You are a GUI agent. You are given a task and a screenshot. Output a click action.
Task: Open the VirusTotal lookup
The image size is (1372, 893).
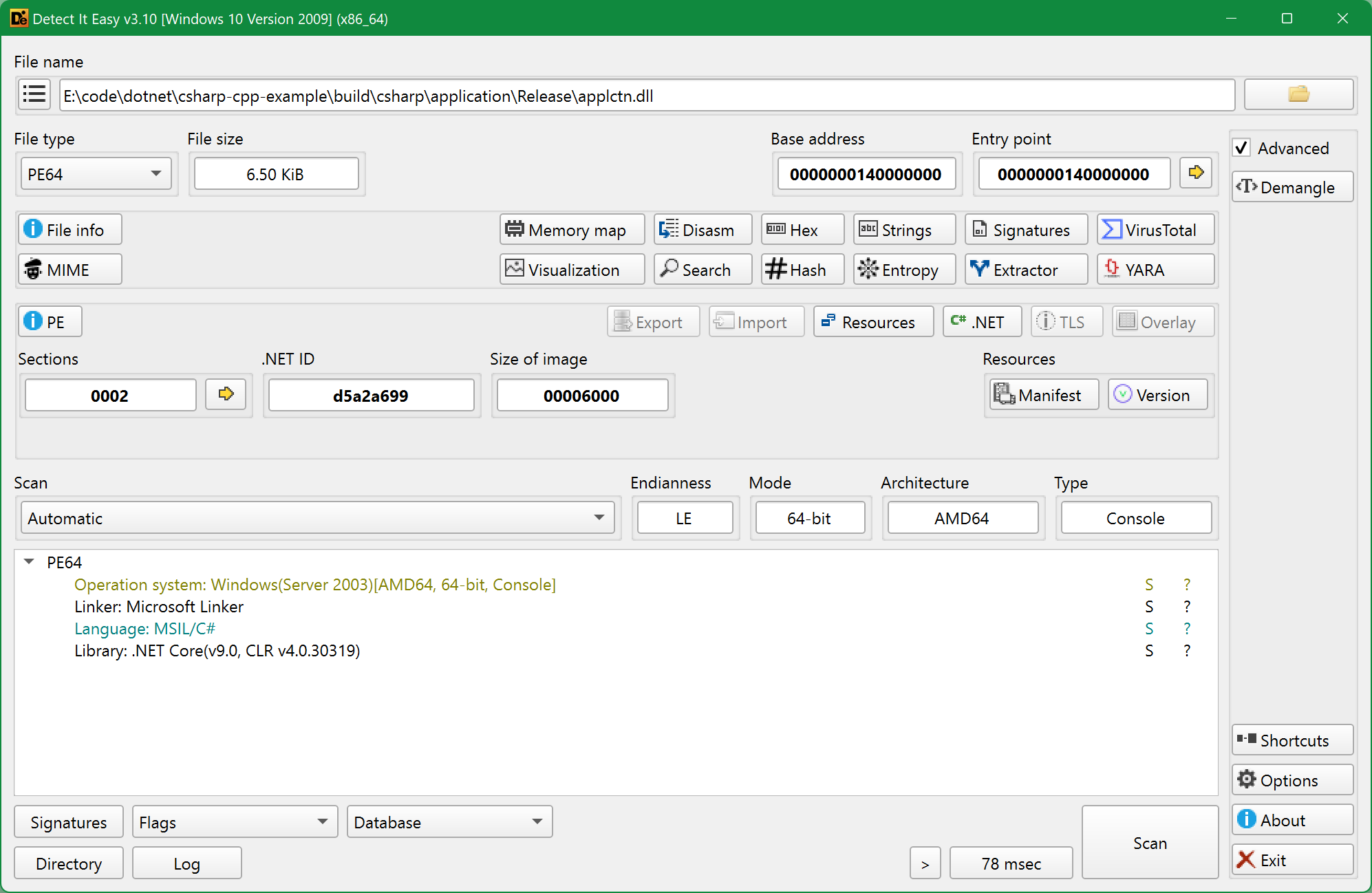pos(1155,230)
